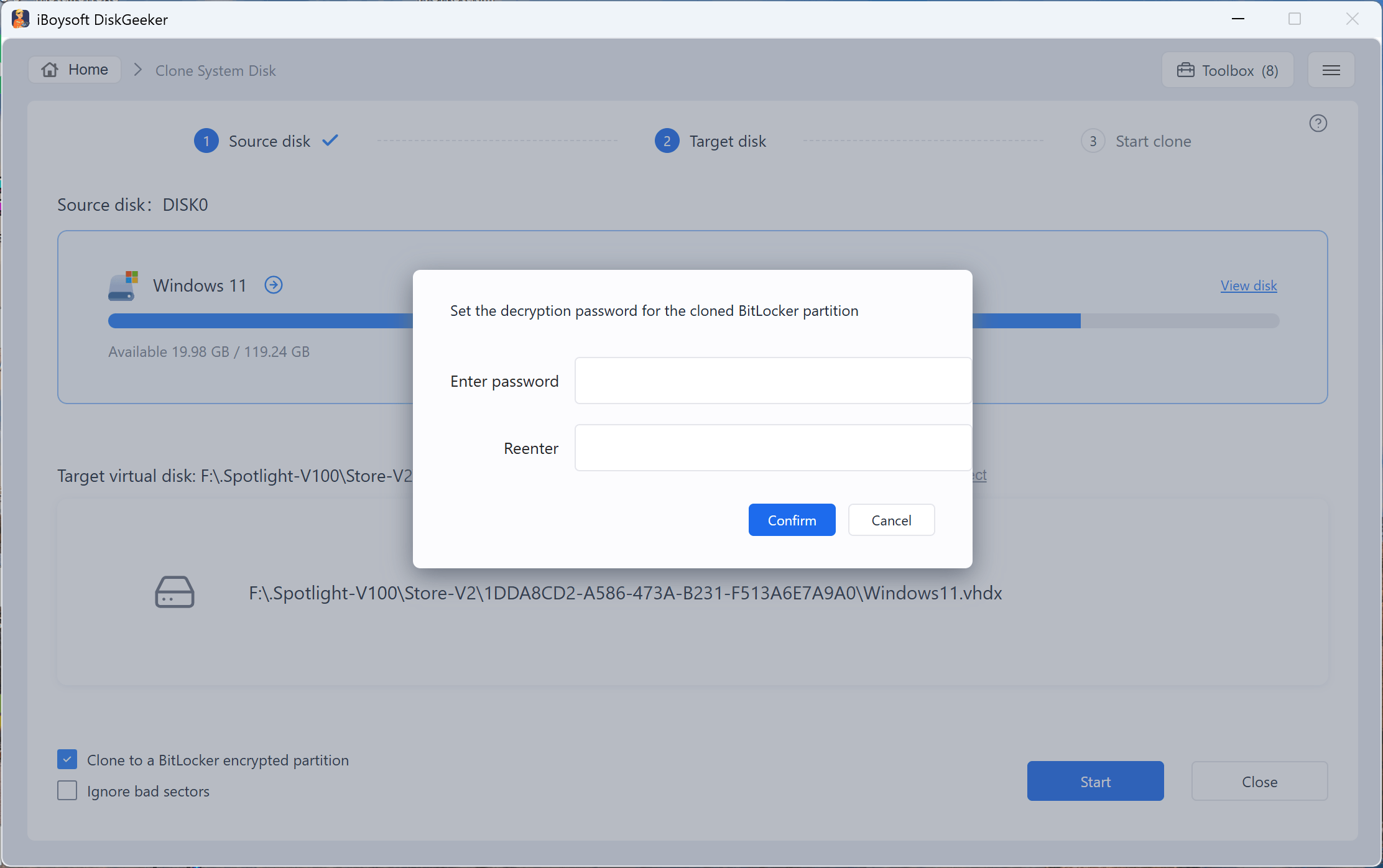
Task: Enable Ignore bad sectors checkbox
Action: [x=67, y=790]
